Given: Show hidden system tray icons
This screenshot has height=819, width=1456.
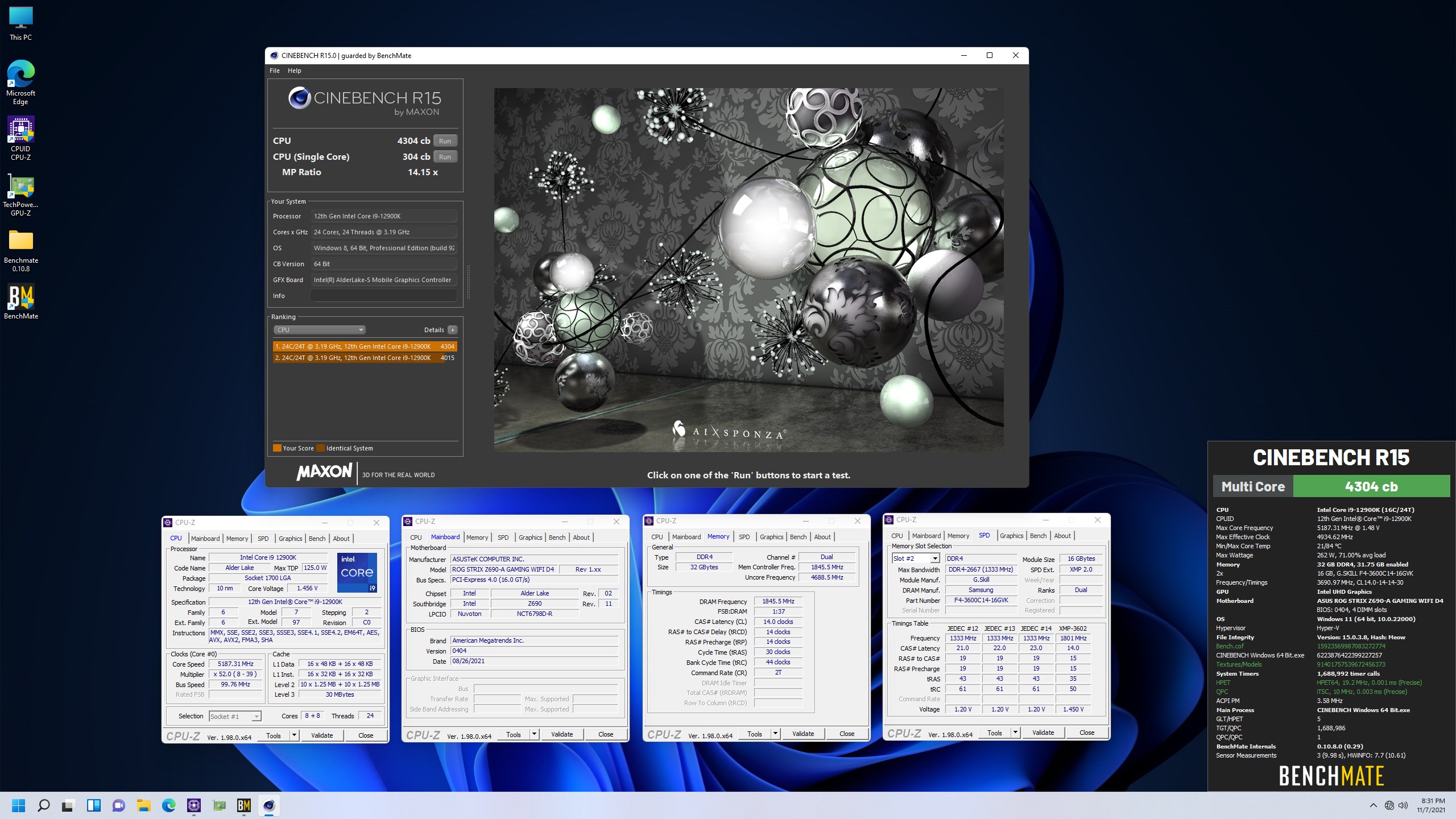Looking at the screenshot, I should click(1373, 805).
